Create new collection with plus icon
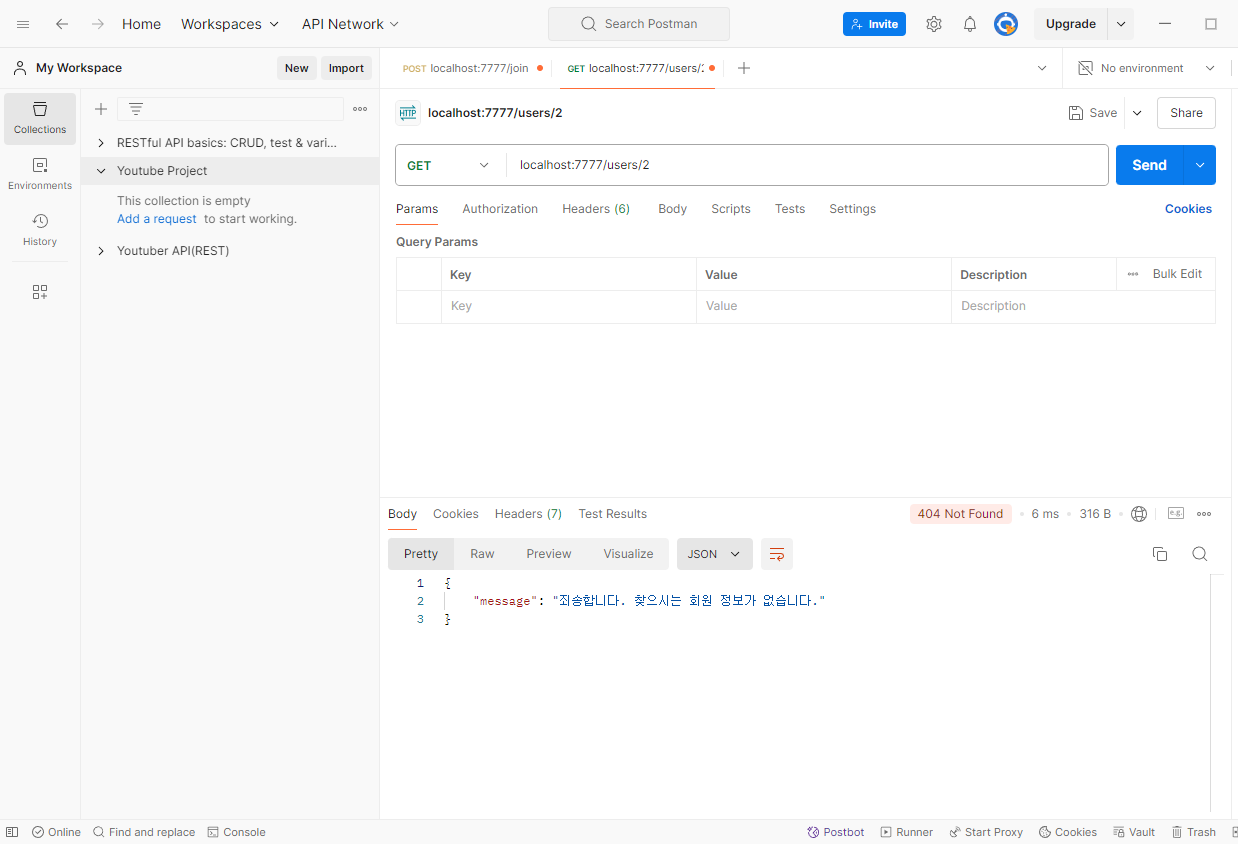The image size is (1238, 844). click(x=101, y=109)
